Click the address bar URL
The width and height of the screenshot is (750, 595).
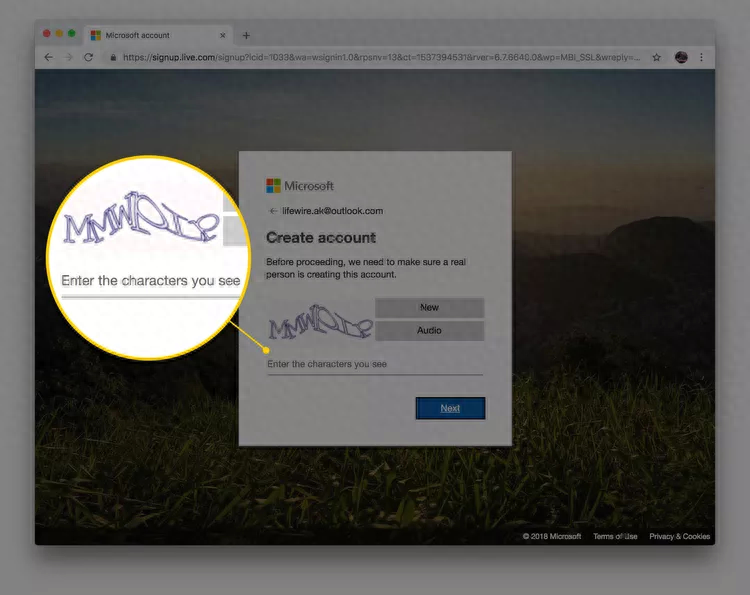381,57
